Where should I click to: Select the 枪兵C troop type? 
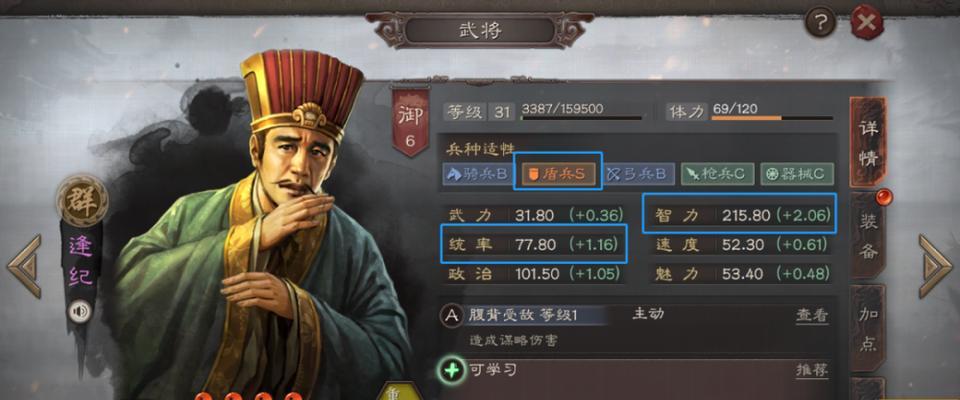pyautogui.click(x=718, y=174)
